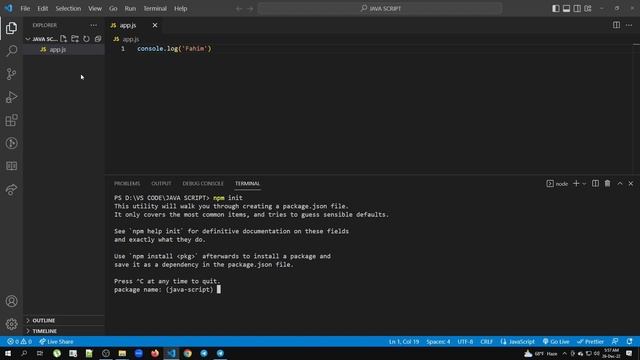Screen dimensions: 640x360
Task: Toggle the primary sidebar layout button
Action: 556,9
